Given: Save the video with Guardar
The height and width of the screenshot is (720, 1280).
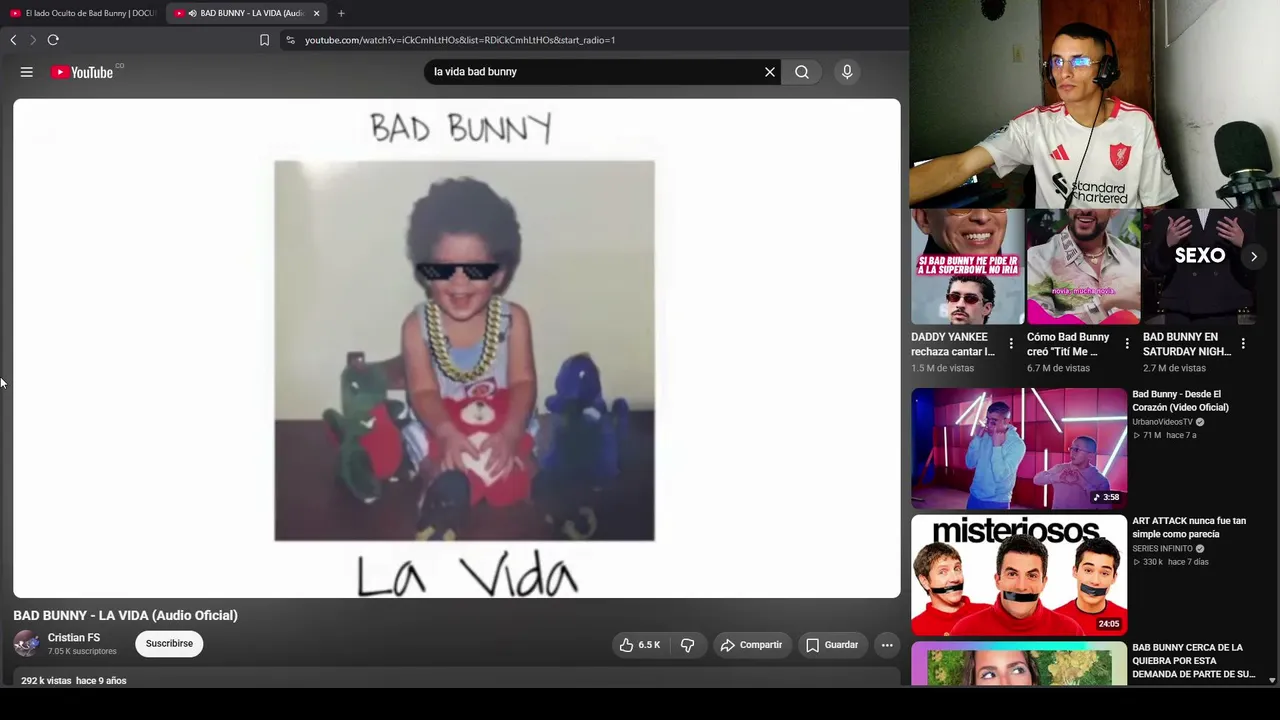Looking at the screenshot, I should [x=832, y=645].
